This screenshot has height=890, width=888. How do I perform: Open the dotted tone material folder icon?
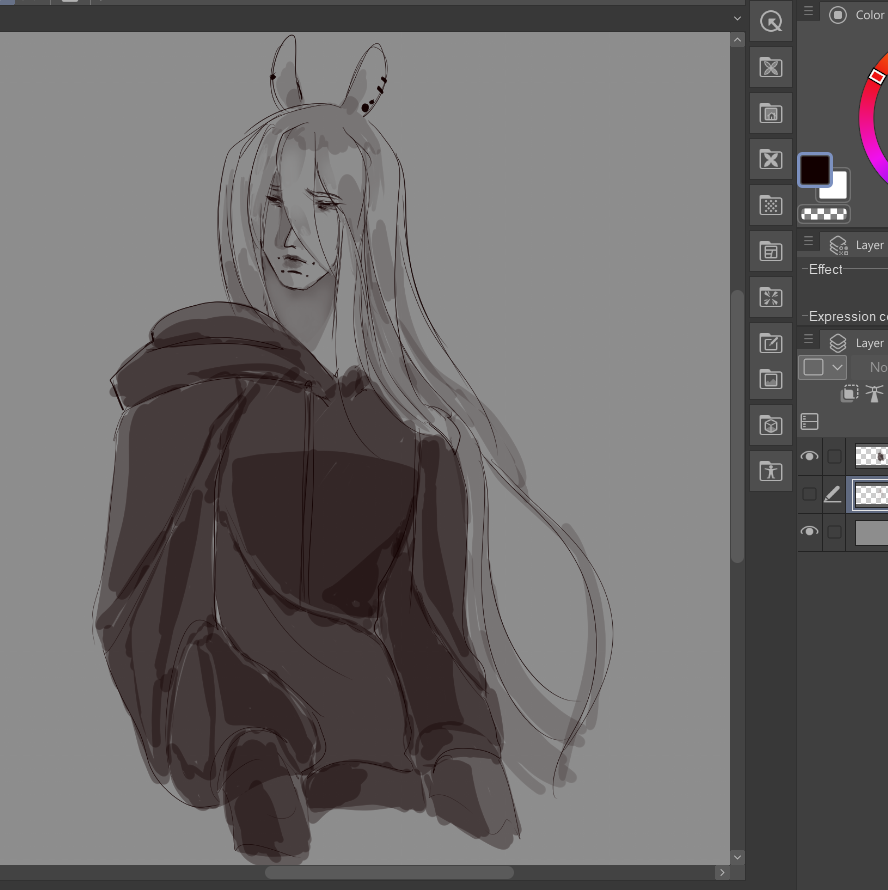pos(771,205)
